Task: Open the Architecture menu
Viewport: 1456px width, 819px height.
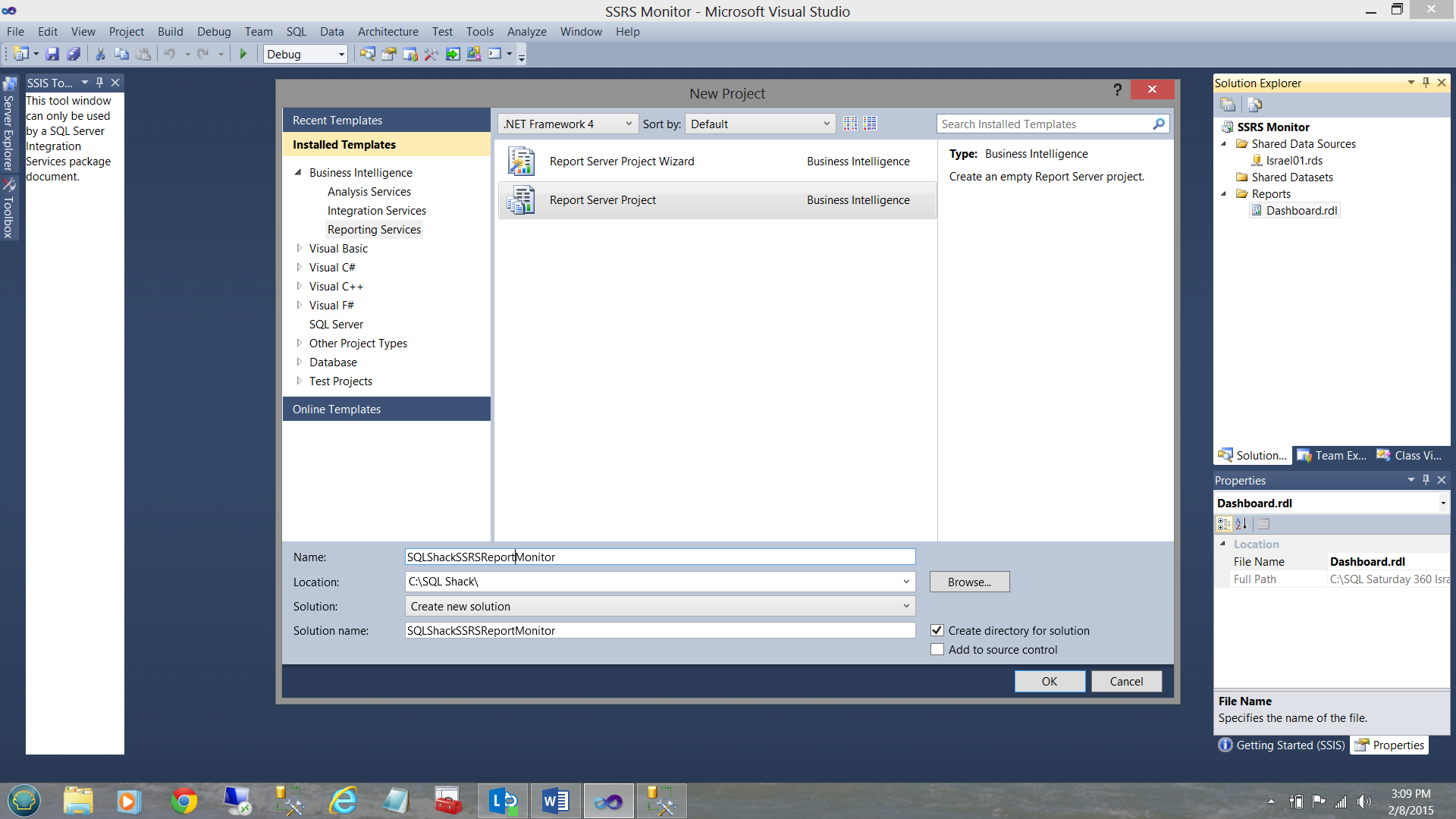Action: pos(388,31)
